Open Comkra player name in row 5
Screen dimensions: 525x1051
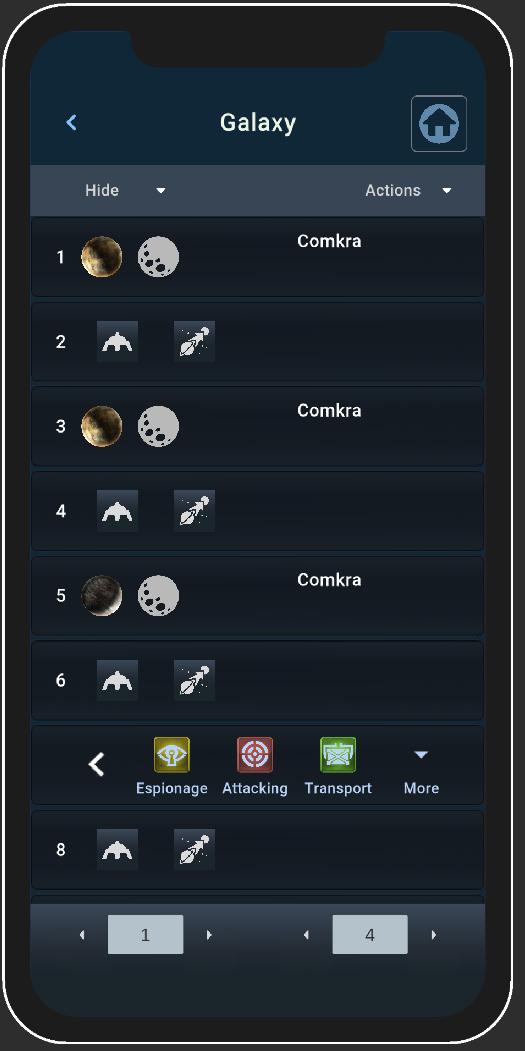[329, 580]
